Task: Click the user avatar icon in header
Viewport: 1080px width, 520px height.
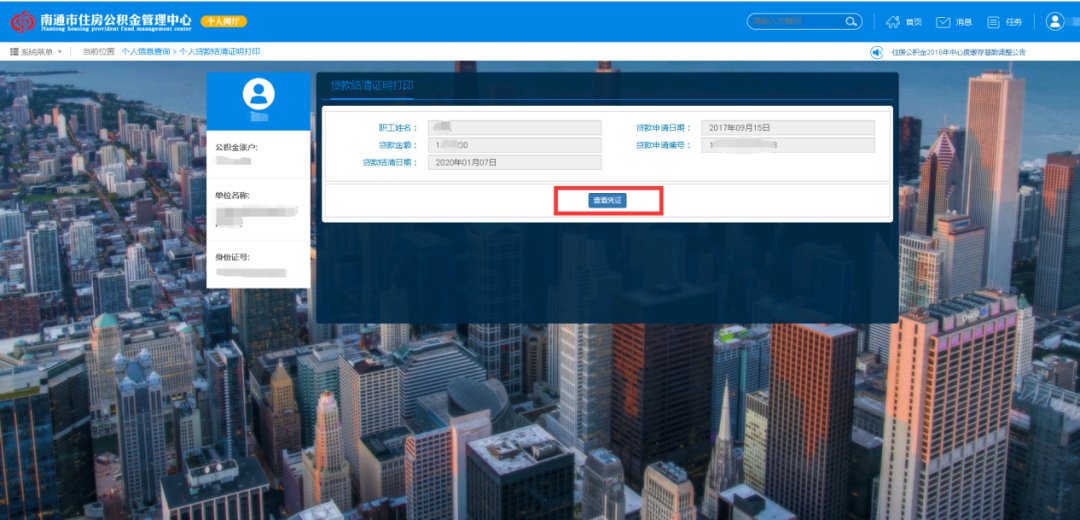Action: [x=1055, y=21]
